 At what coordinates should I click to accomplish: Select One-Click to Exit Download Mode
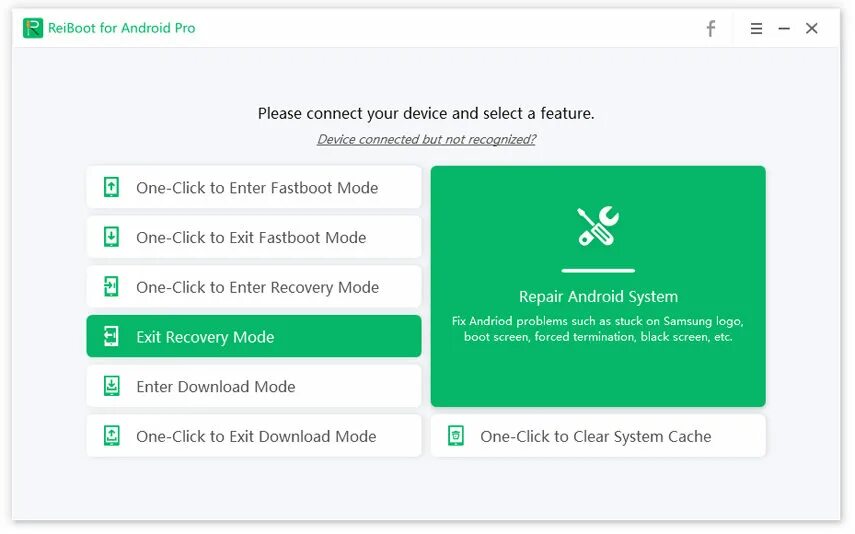coord(256,437)
